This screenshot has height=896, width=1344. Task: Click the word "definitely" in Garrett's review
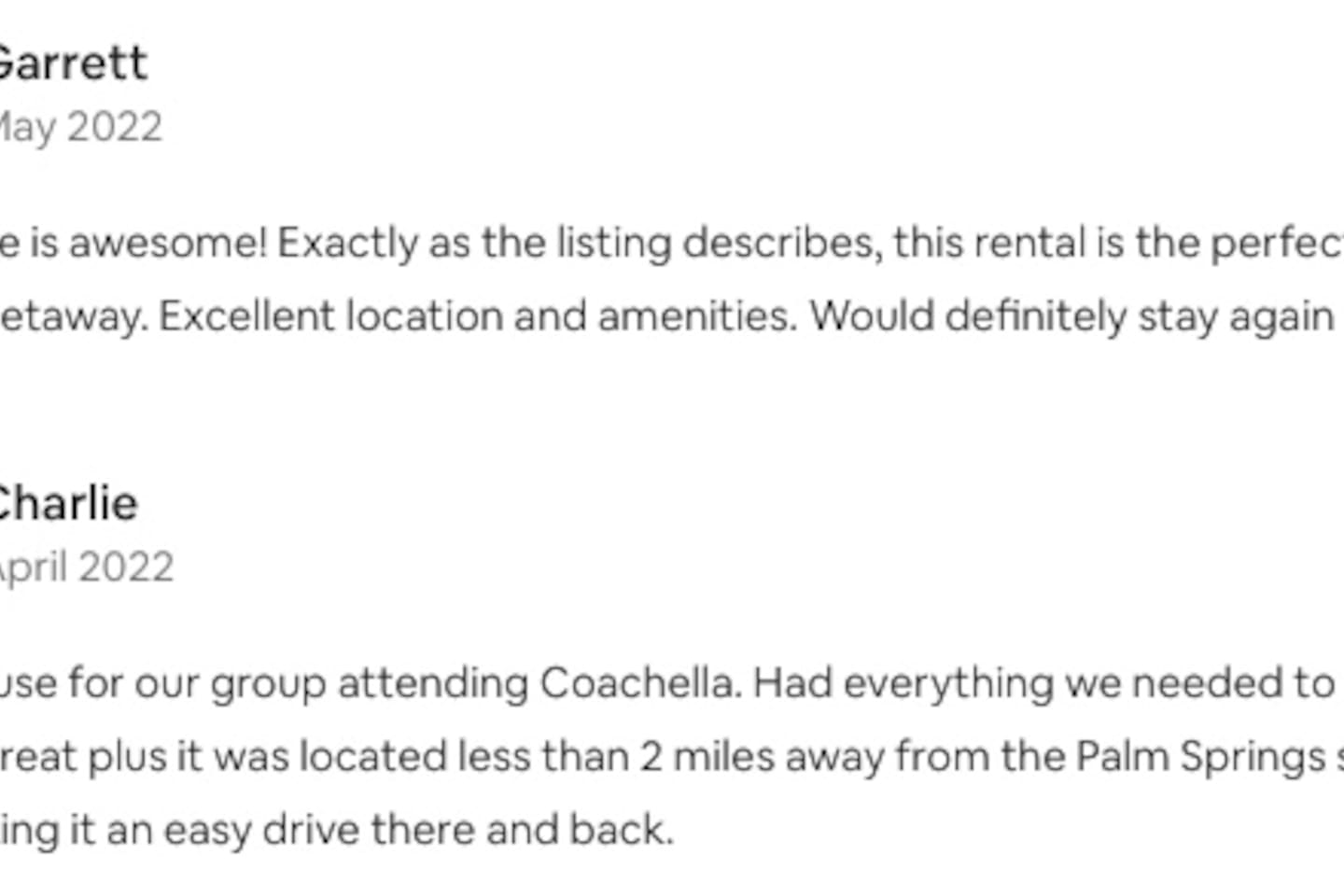(x=1035, y=316)
